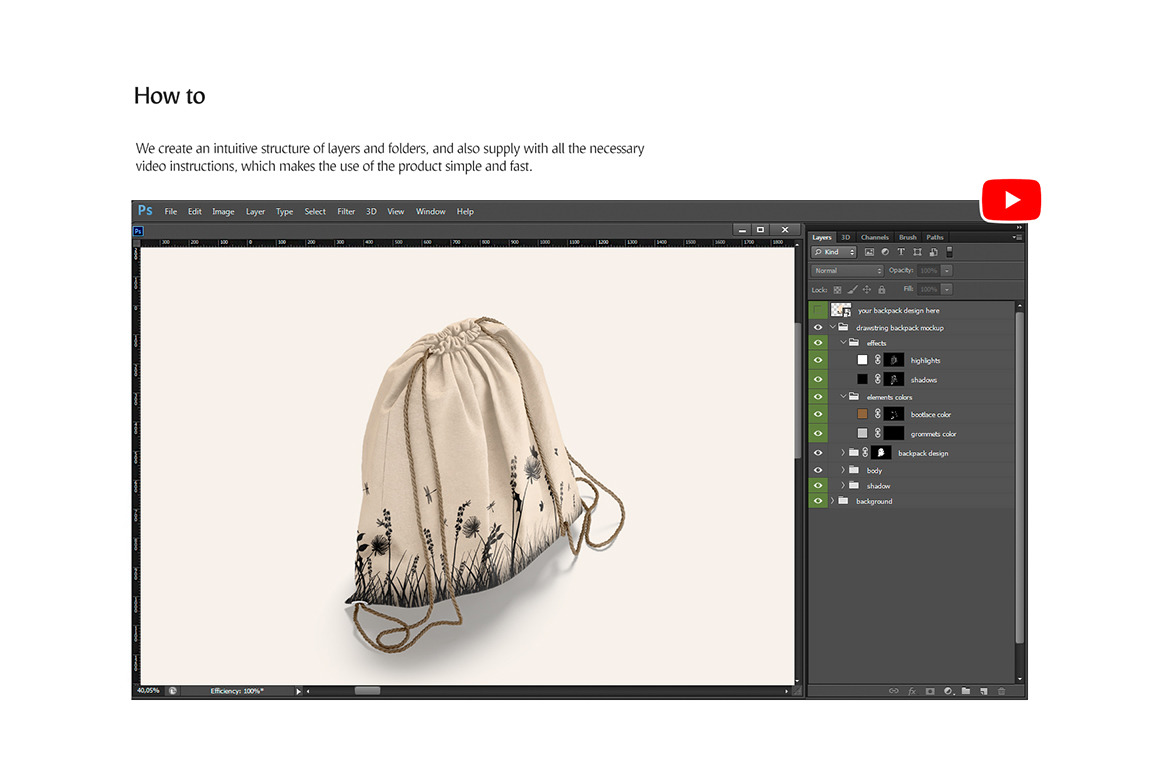This screenshot has height=774, width=1160.
Task: Open the Filter menu
Action: pyautogui.click(x=346, y=212)
